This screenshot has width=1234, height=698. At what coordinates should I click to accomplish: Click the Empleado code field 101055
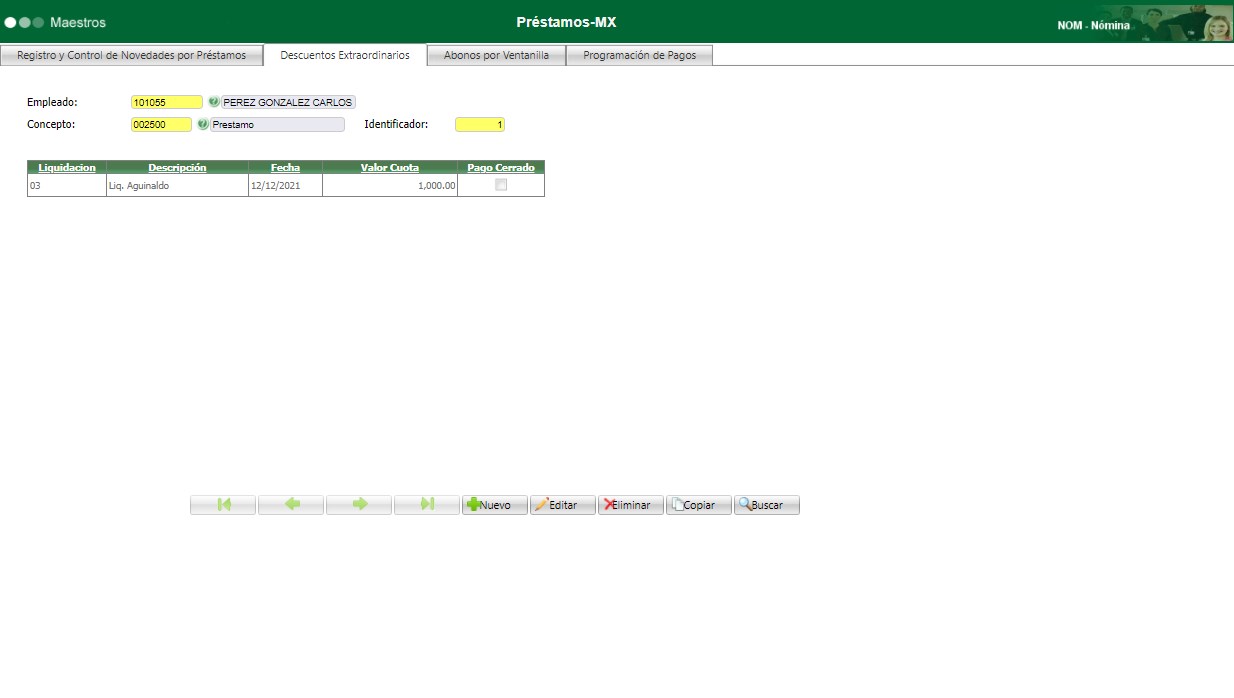click(x=167, y=102)
